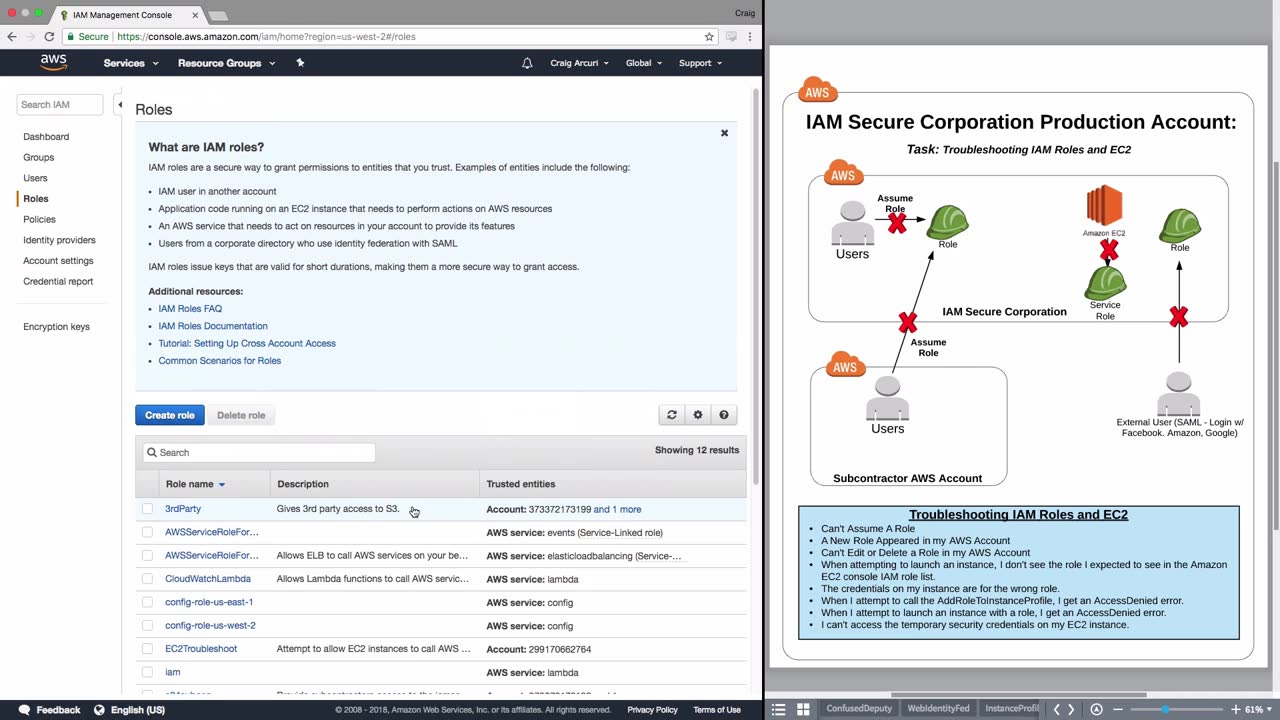This screenshot has height=720, width=1280.
Task: Go to Groups in IAM sidebar
Action: coord(38,157)
